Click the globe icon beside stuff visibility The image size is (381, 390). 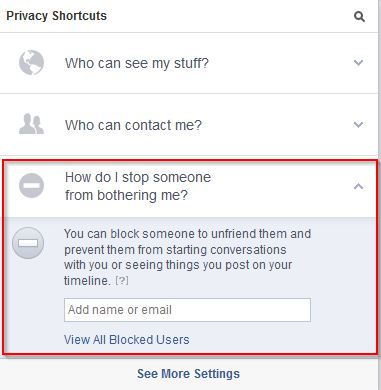coord(31,63)
